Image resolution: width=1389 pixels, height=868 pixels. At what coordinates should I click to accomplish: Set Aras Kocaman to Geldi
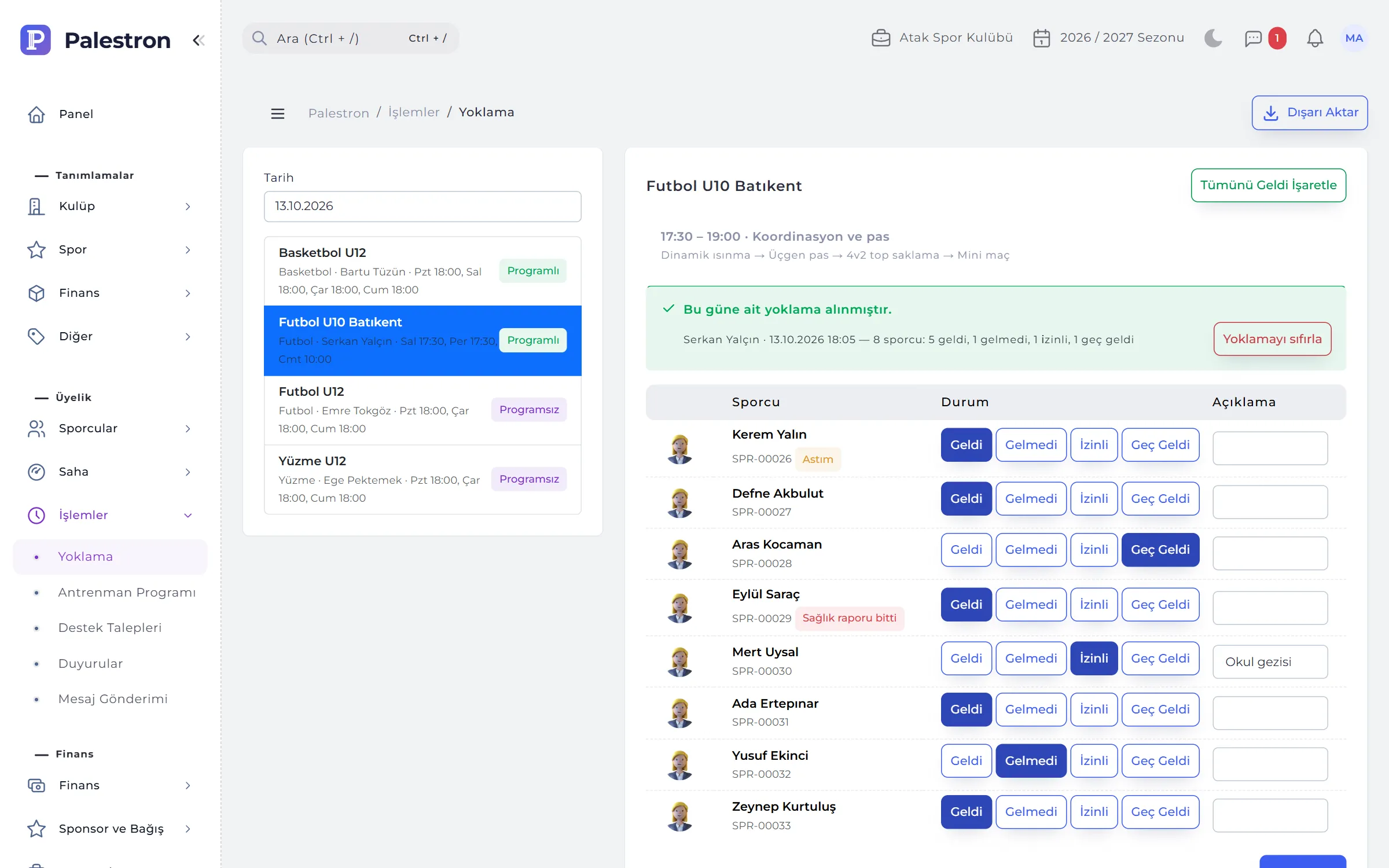point(966,550)
